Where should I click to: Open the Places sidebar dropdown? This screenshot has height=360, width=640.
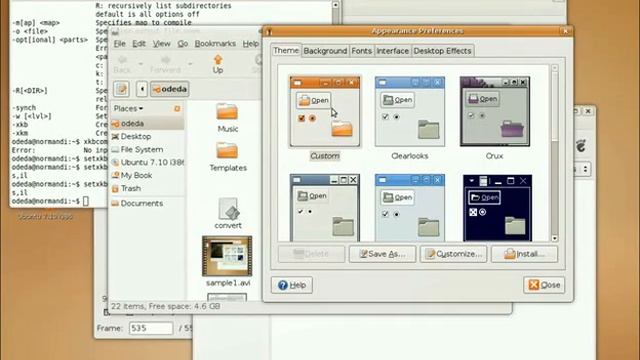tap(128, 109)
